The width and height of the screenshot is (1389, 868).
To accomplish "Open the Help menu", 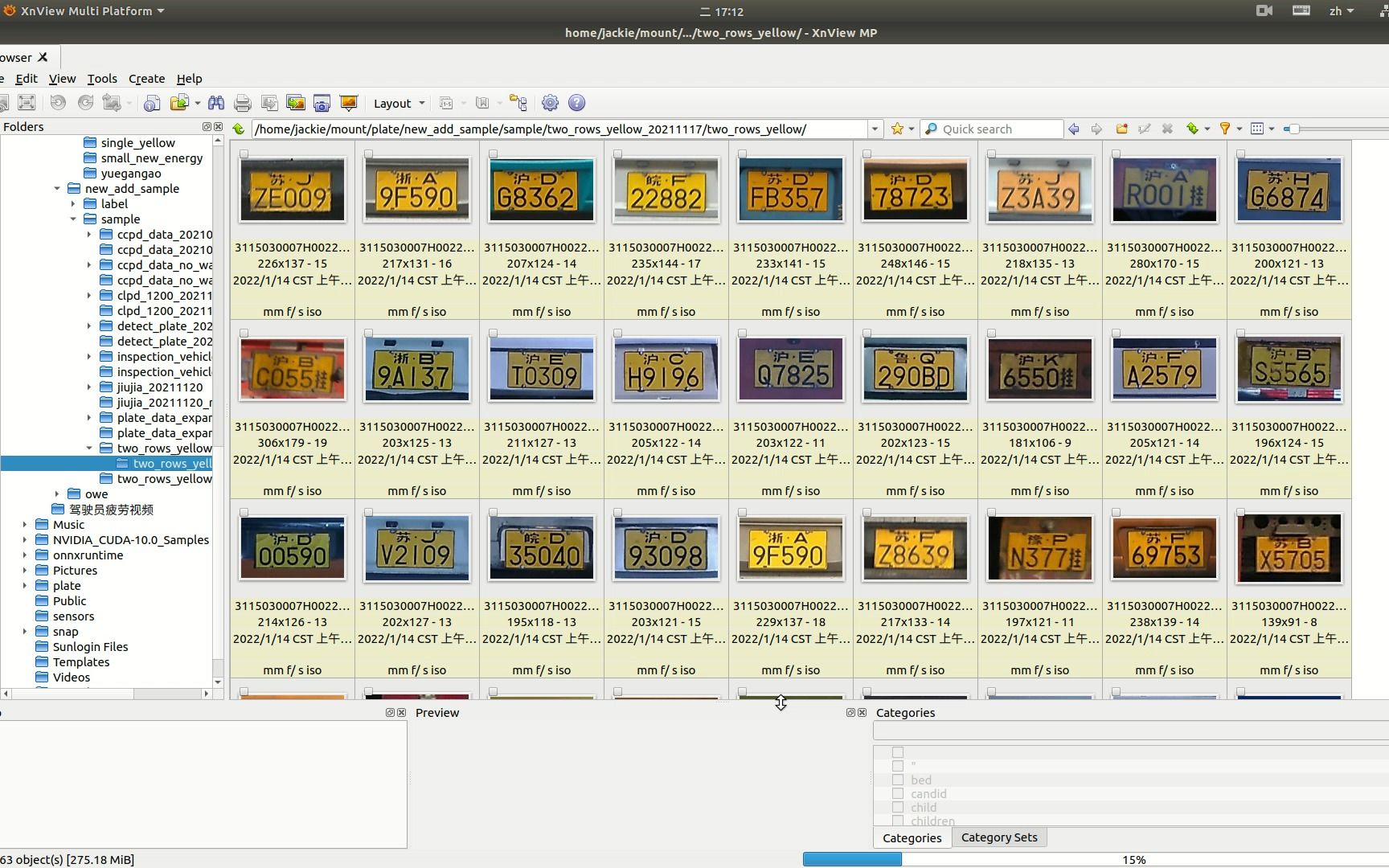I will tap(189, 79).
